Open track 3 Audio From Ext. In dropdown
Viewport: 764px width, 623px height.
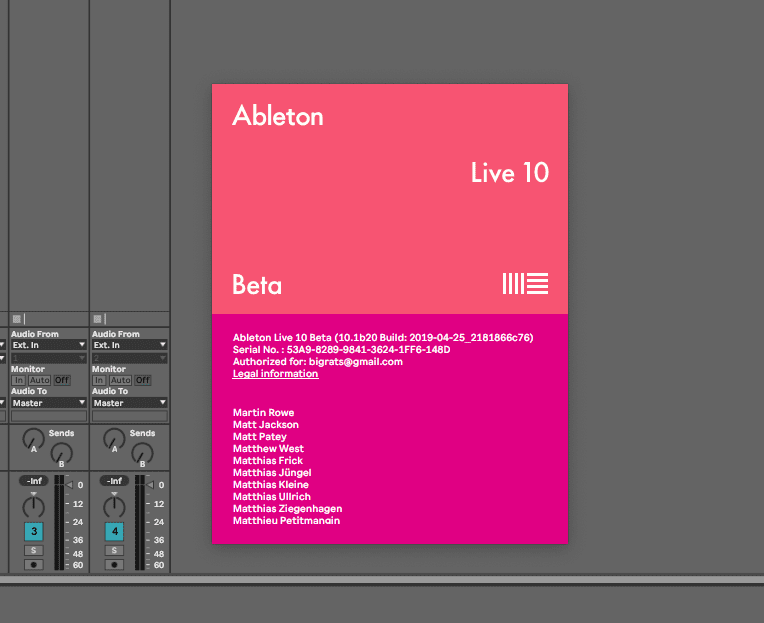[x=49, y=345]
